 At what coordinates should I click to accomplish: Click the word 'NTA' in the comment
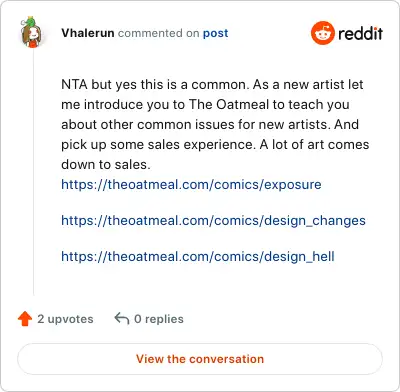pyautogui.click(x=74, y=84)
